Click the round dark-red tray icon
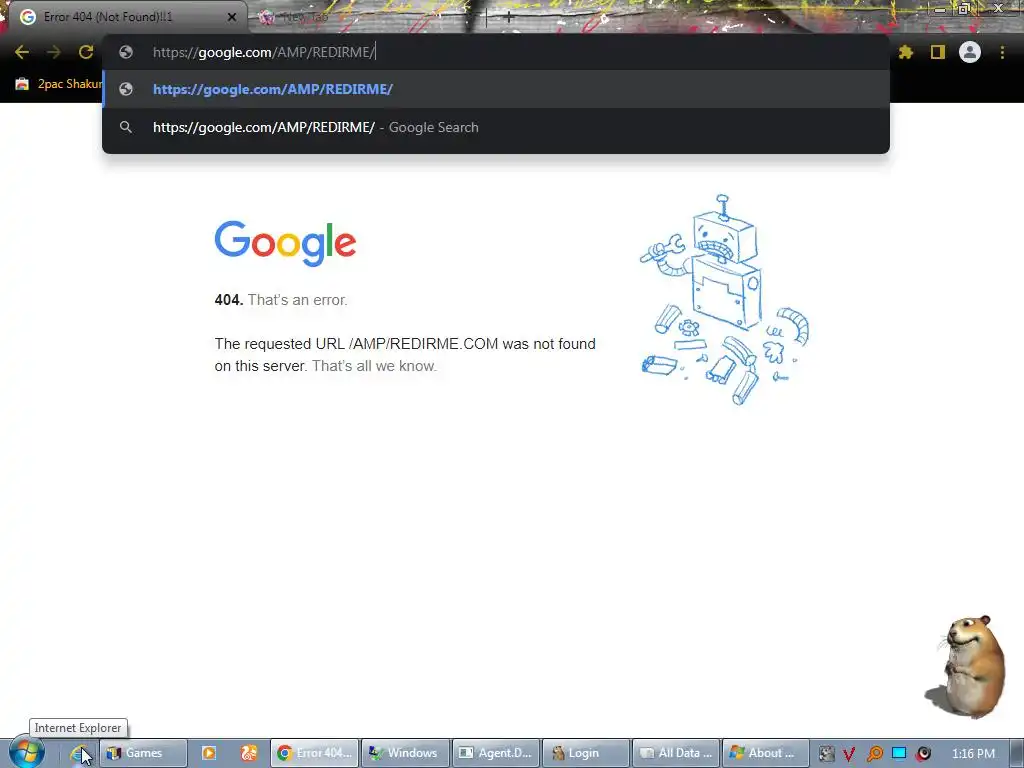This screenshot has width=1024, height=768. 923,754
